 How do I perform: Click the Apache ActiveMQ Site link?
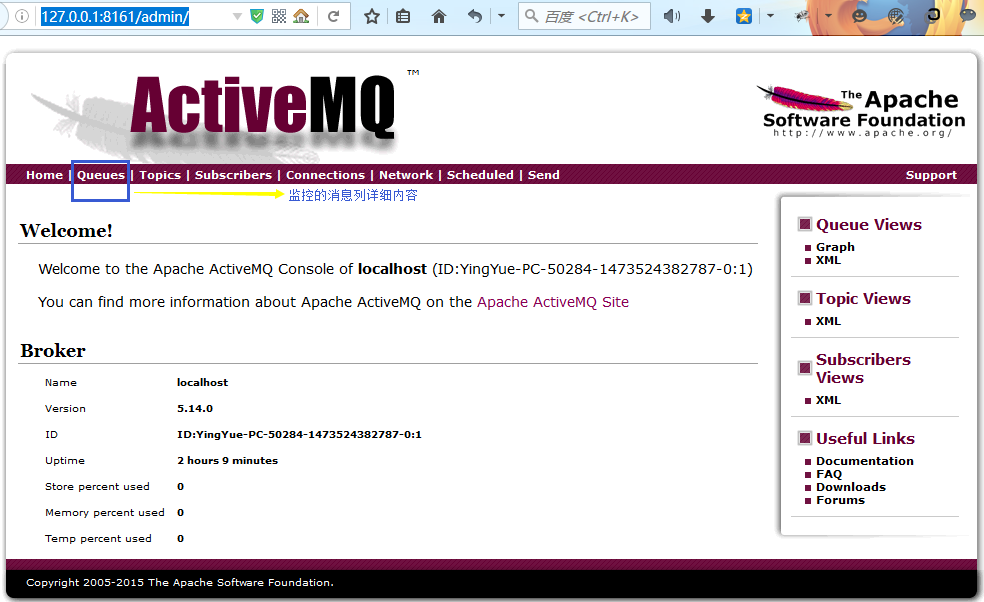point(553,302)
